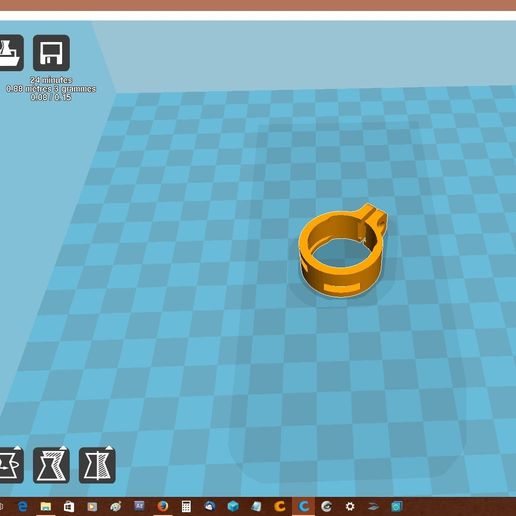Screen dimensions: 516x516
Task: Open the blue cube taskbar app
Action: (x=233, y=507)
